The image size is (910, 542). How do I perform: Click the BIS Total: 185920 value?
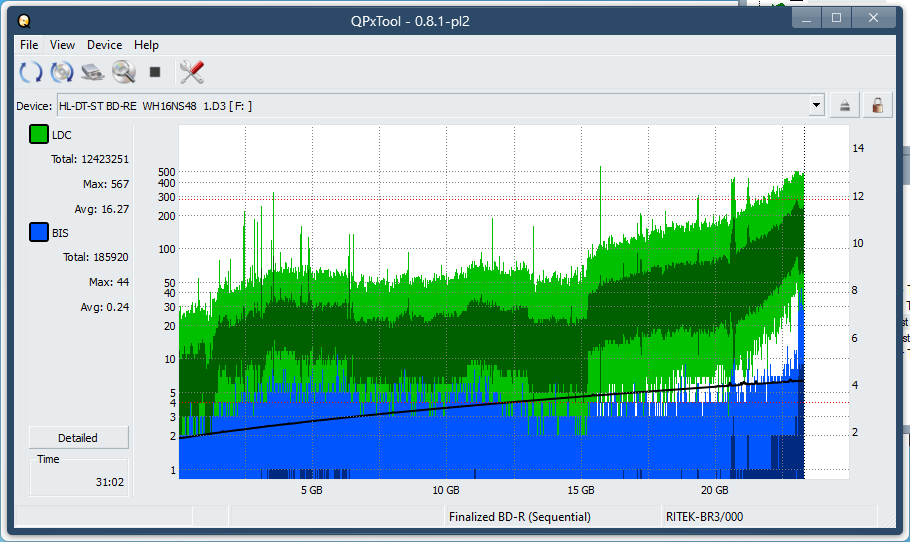coord(96,257)
